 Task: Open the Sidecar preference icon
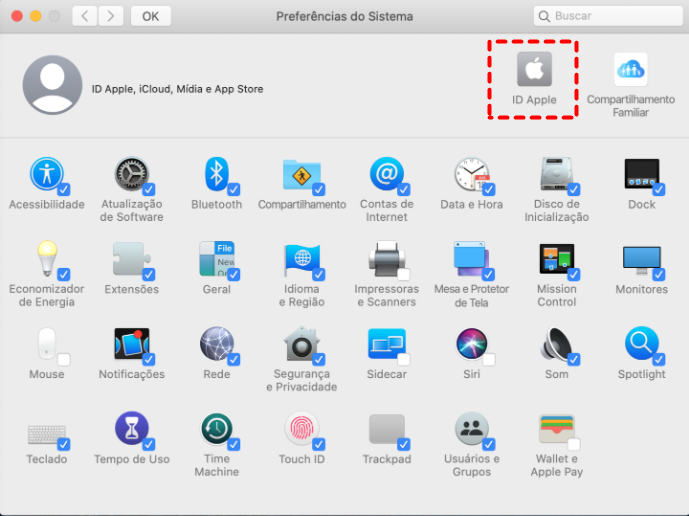click(386, 344)
